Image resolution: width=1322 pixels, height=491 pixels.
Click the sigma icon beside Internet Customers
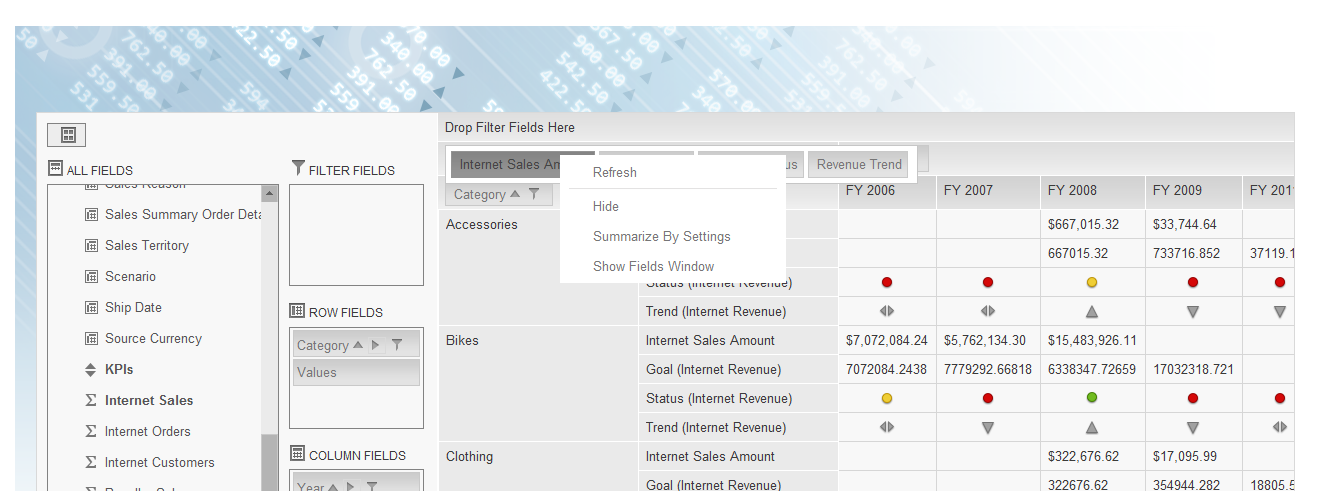pyautogui.click(x=91, y=462)
